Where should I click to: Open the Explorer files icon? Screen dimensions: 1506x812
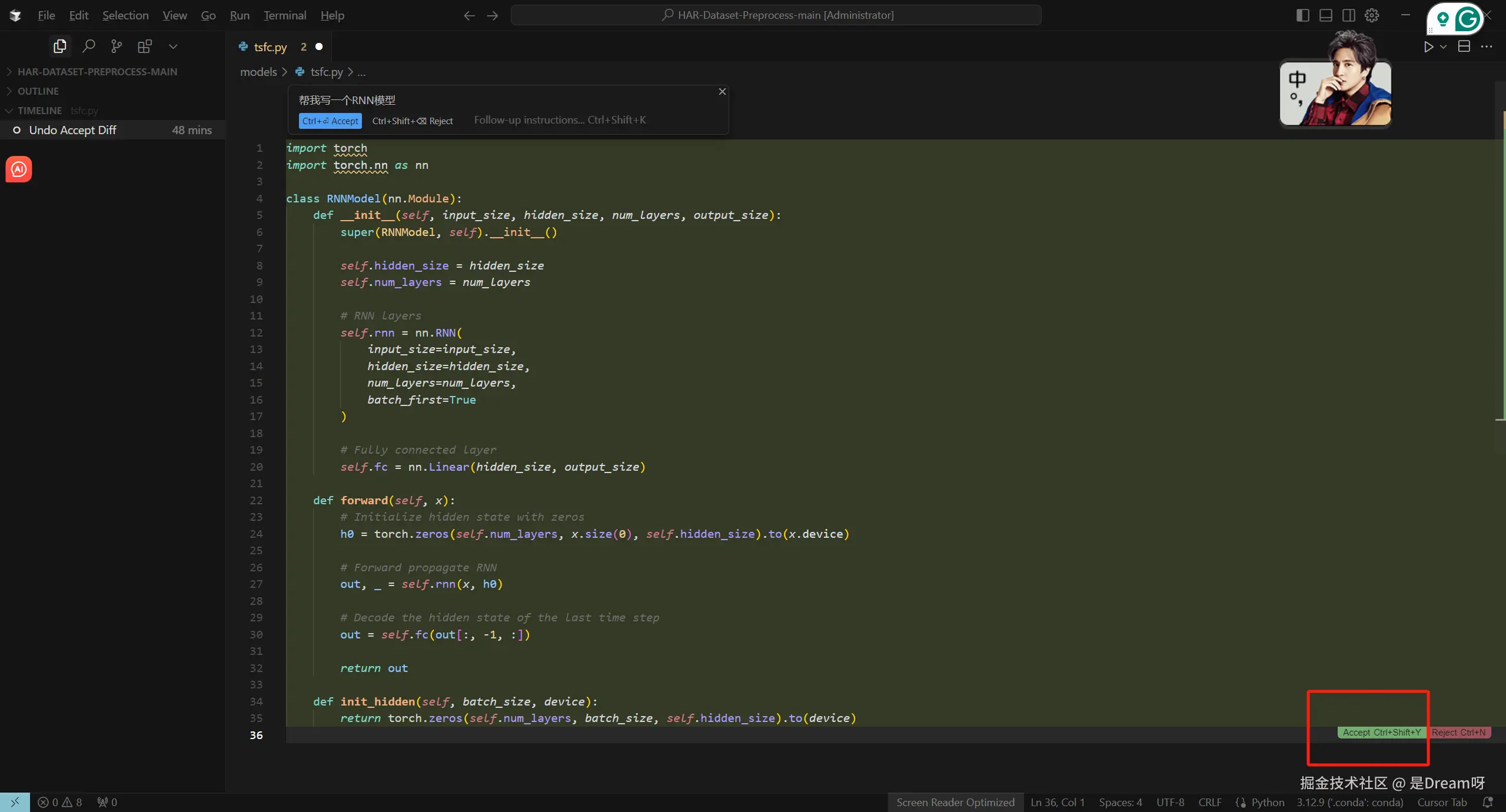tap(59, 46)
